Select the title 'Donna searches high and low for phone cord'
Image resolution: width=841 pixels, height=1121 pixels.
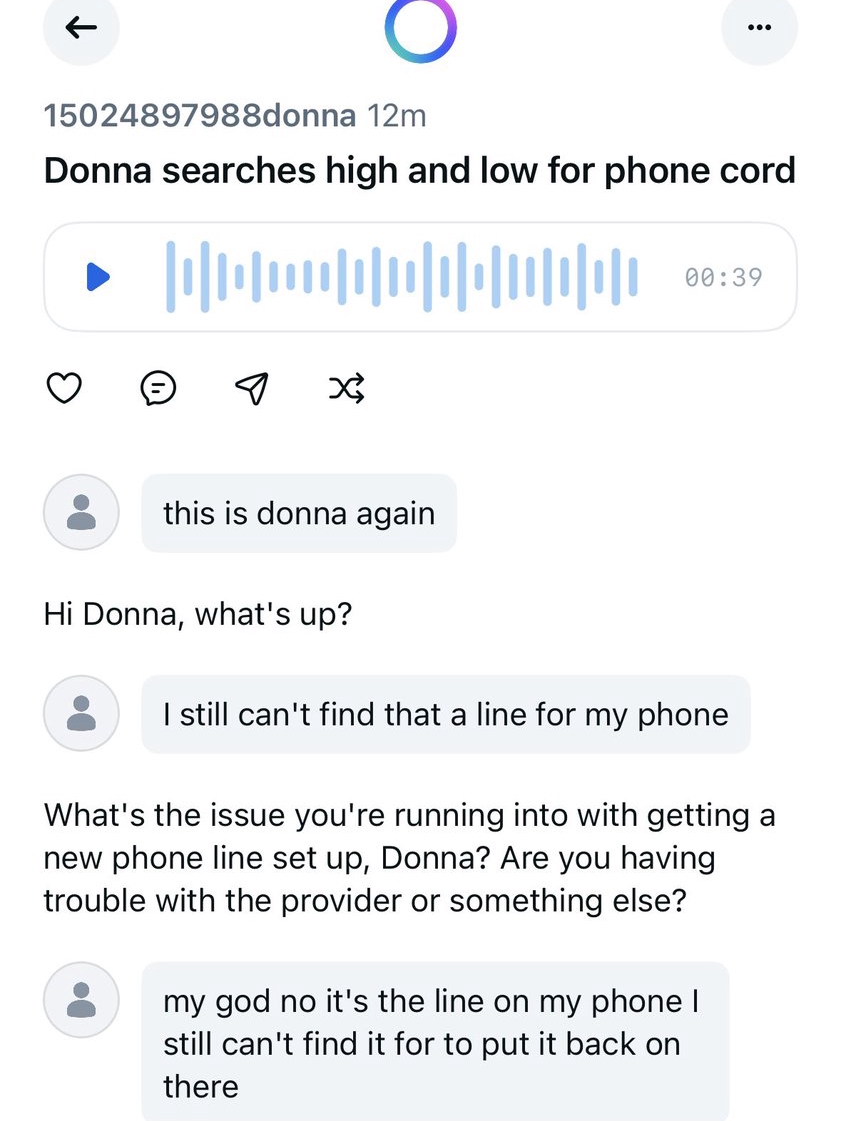(420, 171)
